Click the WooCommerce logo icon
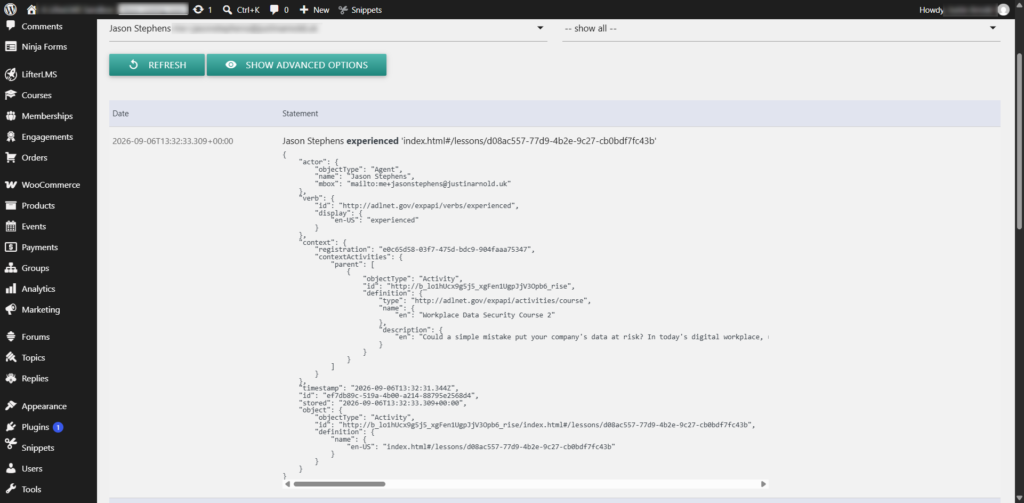The image size is (1024, 503). 10,185
